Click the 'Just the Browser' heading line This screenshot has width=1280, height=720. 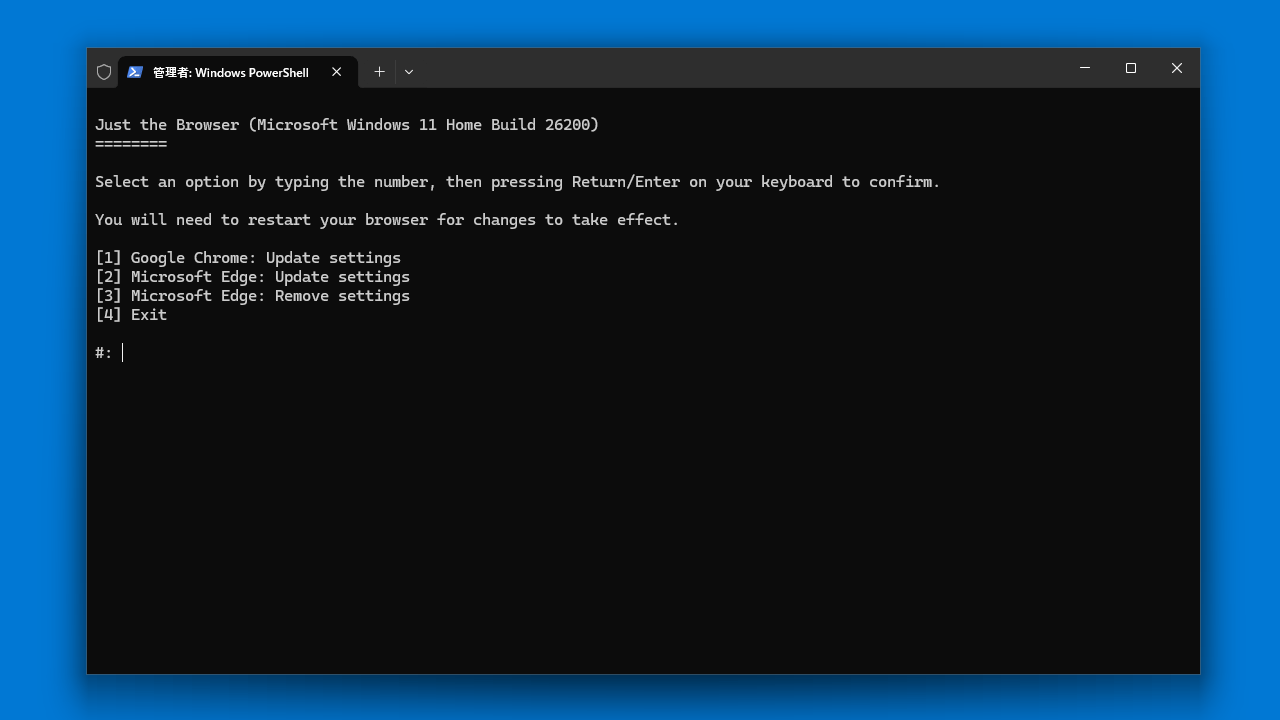347,125
